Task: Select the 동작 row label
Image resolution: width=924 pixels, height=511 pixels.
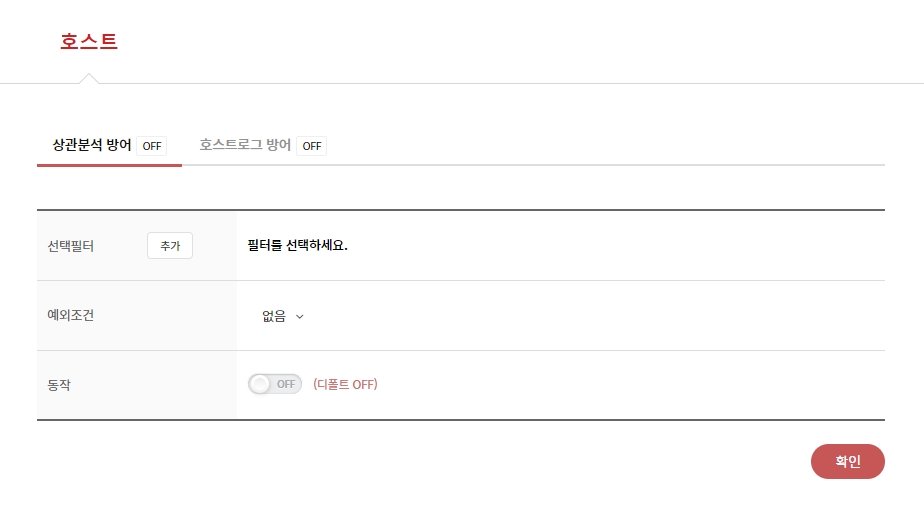Action: (x=59, y=384)
